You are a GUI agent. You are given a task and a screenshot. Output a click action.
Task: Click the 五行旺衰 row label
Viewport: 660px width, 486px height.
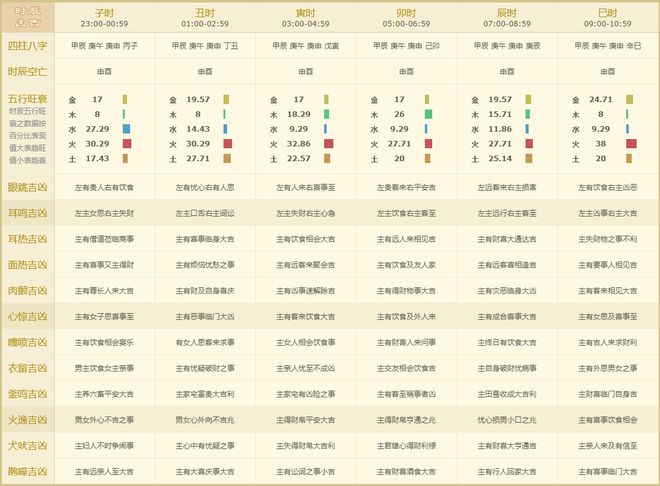(27, 99)
